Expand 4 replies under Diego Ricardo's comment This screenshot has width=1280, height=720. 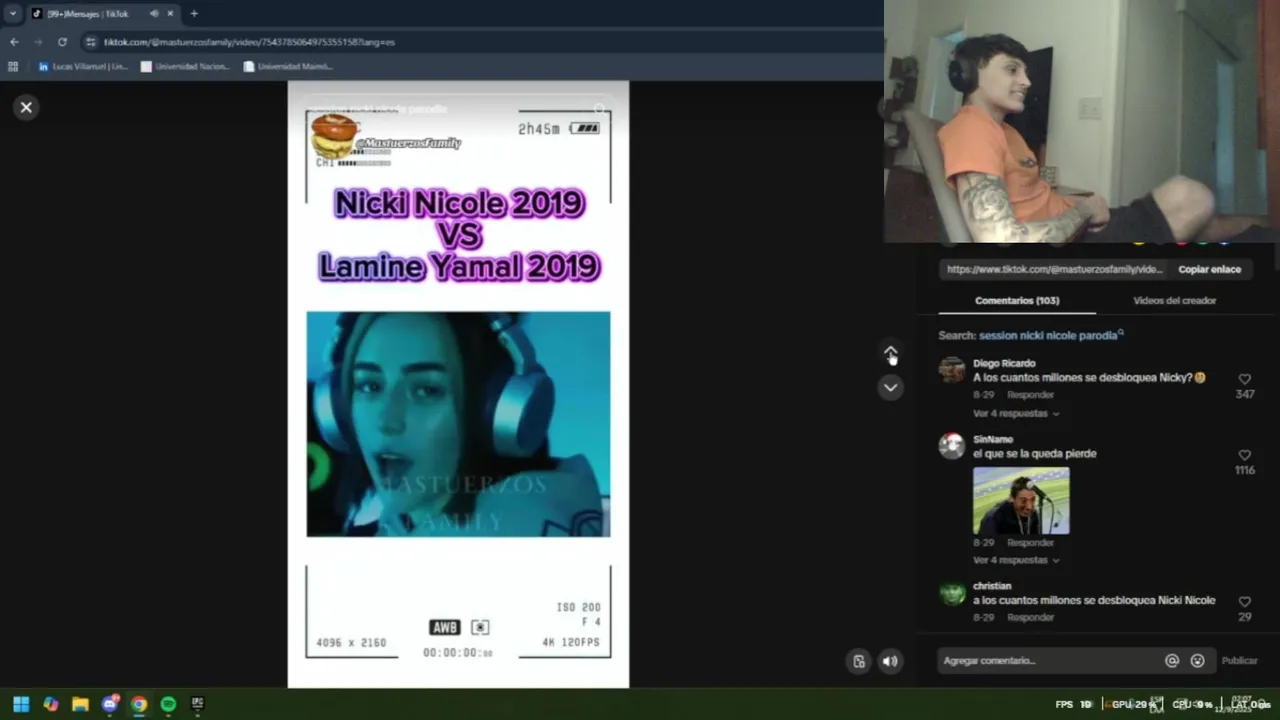pyautogui.click(x=1015, y=413)
